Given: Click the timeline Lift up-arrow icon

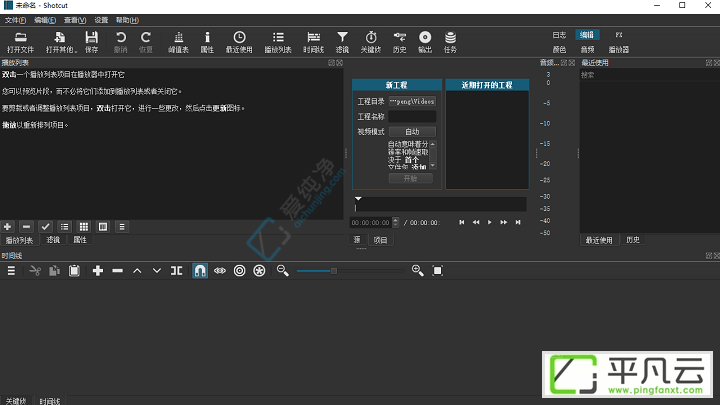Looking at the screenshot, I should pyautogui.click(x=137, y=271).
